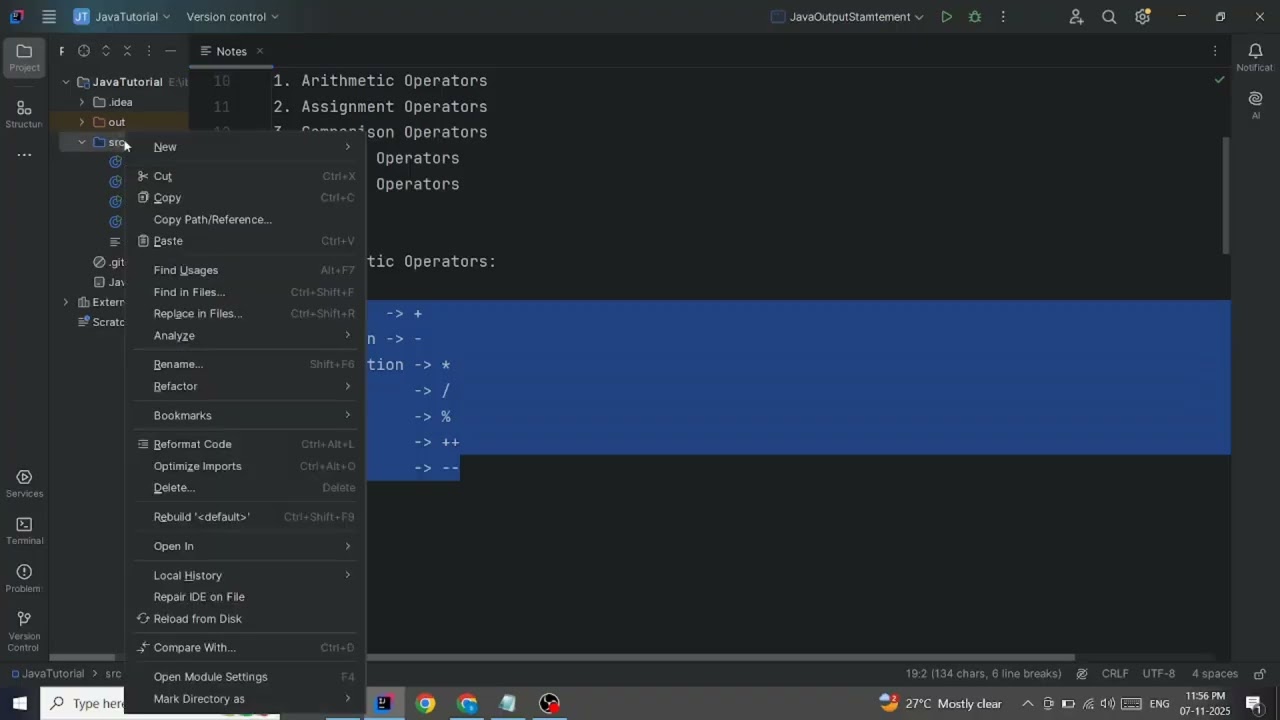
Task: Open the Services tool window
Action: pyautogui.click(x=24, y=484)
